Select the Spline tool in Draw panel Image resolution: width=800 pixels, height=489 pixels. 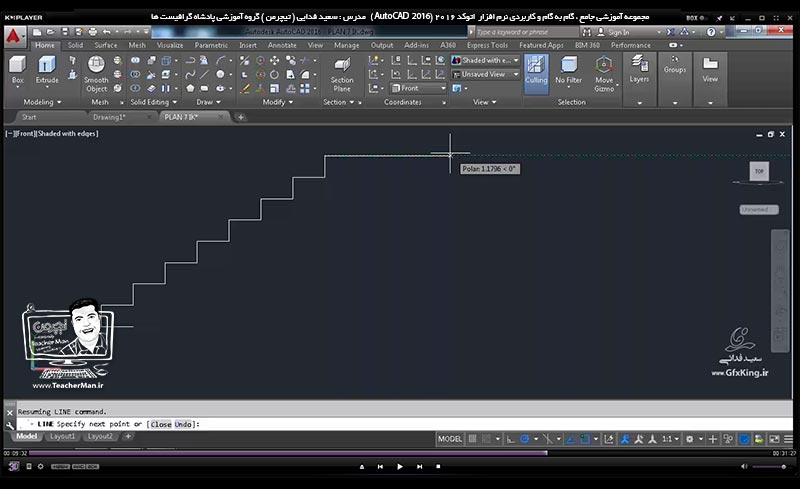(190, 75)
